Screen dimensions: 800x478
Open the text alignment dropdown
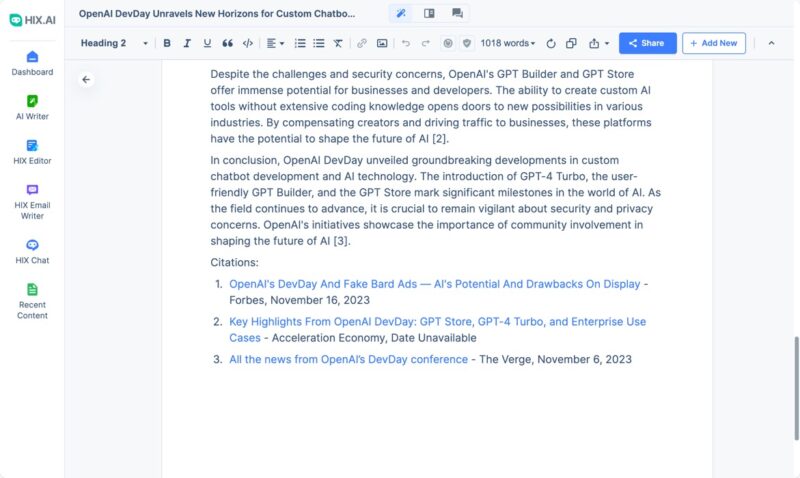coord(275,43)
